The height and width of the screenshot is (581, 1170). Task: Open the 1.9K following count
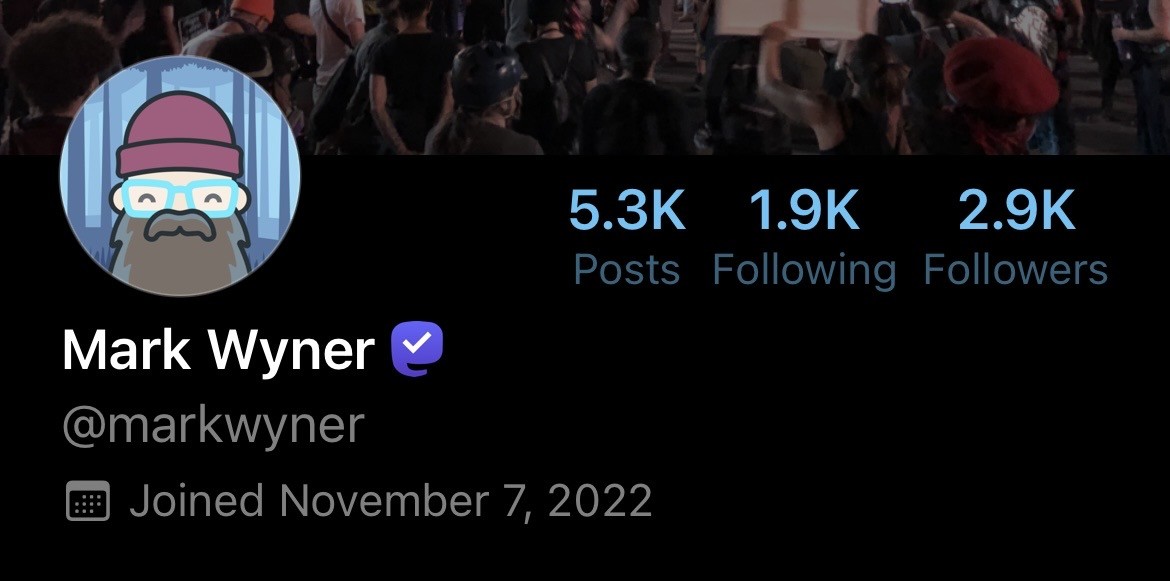coord(804,211)
